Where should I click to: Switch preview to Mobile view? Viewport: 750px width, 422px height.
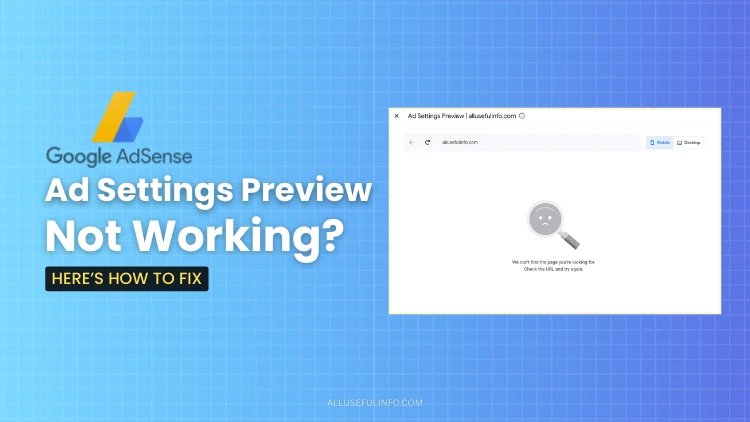coord(660,143)
